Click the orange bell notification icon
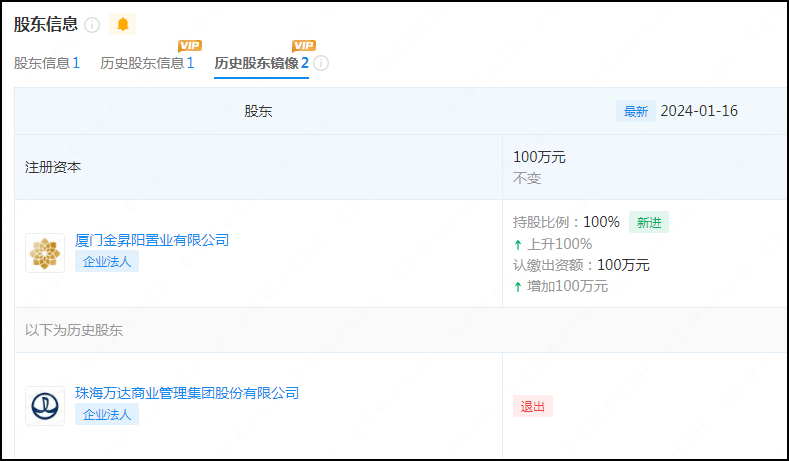 coord(123,24)
